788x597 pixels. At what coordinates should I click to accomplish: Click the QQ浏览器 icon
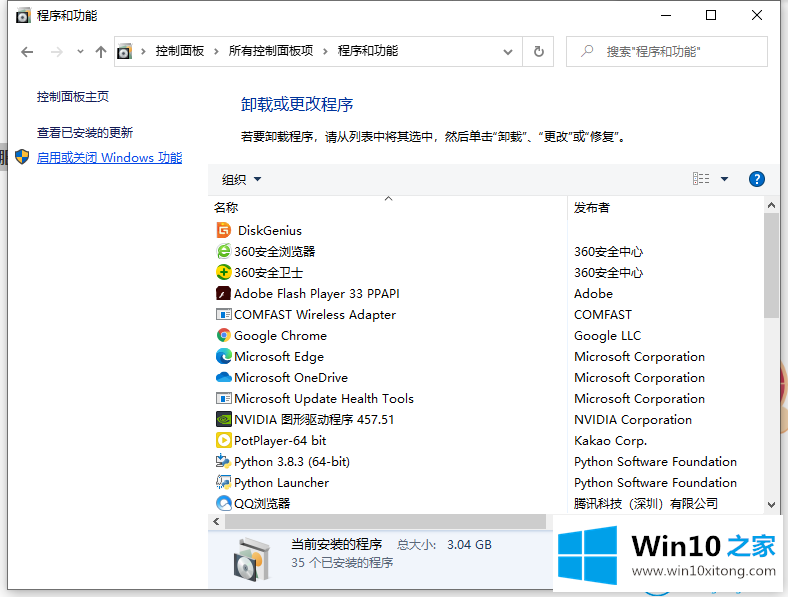coord(223,503)
